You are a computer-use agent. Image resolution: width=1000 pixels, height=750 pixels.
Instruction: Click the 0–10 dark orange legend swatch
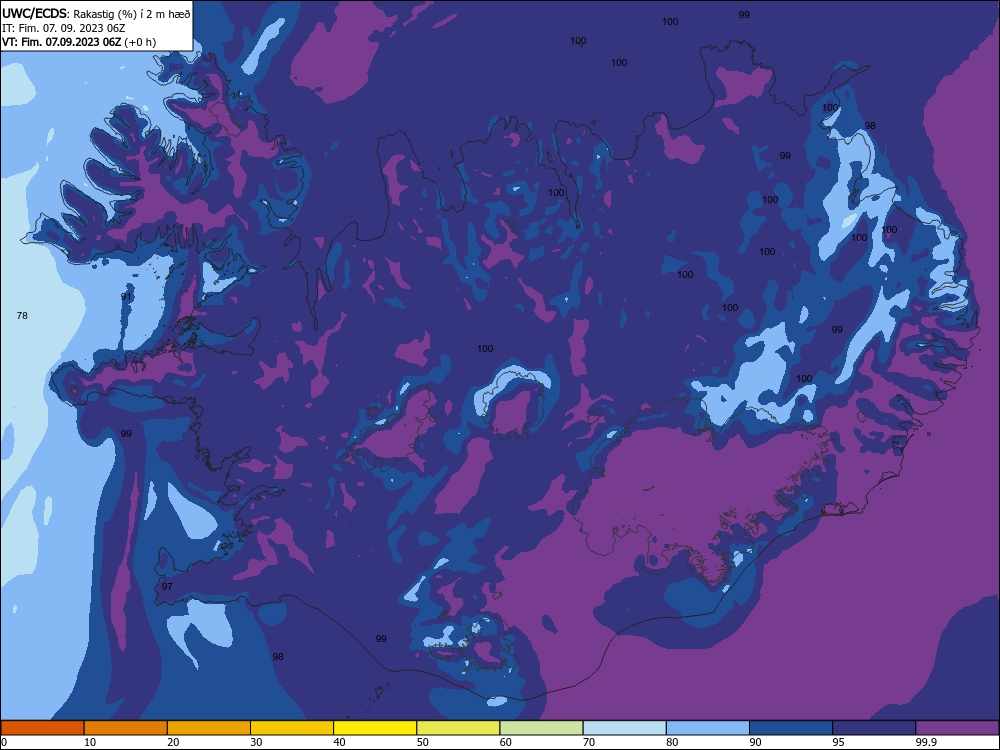(42, 728)
